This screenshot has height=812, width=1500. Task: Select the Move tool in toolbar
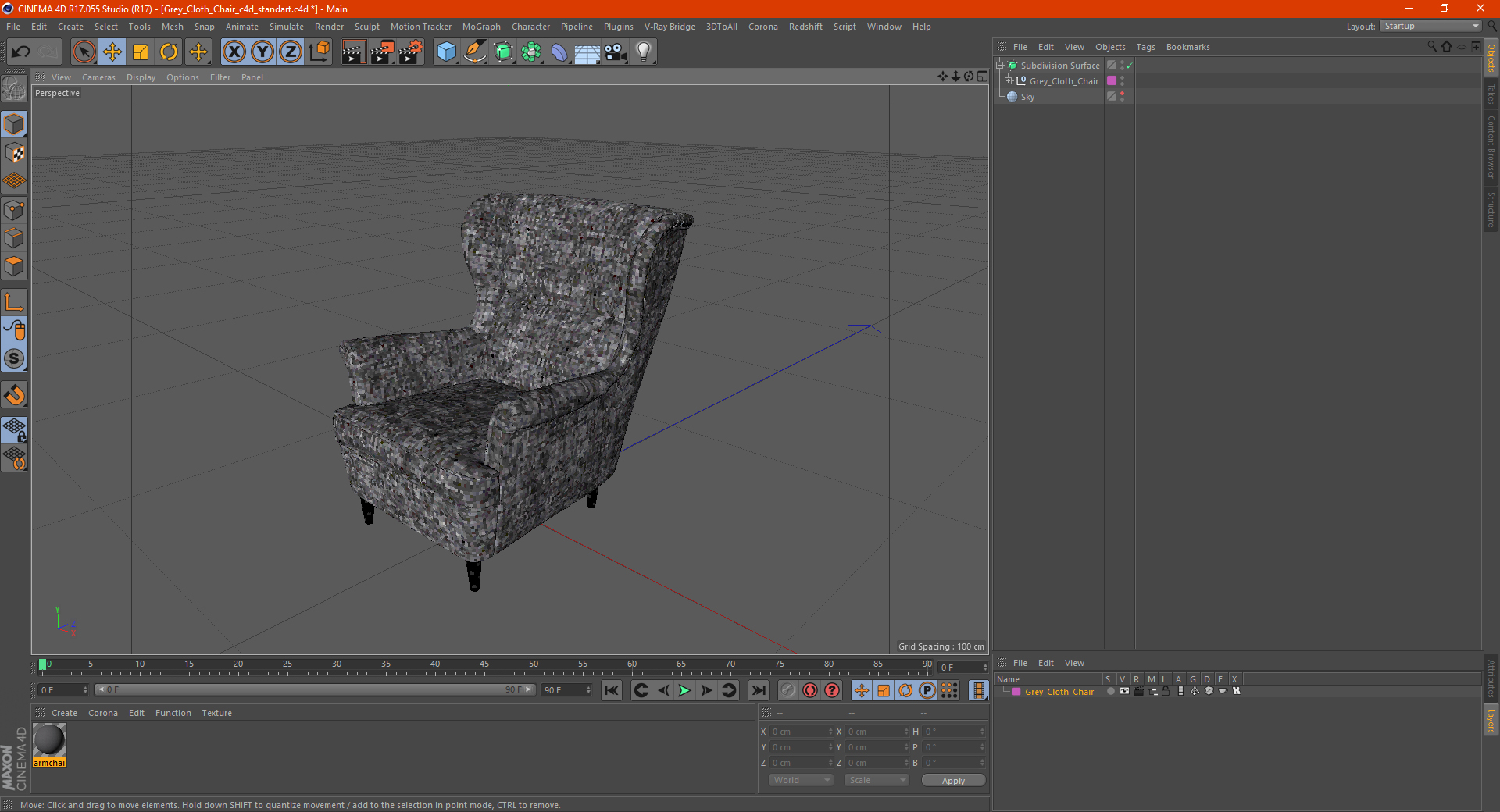112,52
